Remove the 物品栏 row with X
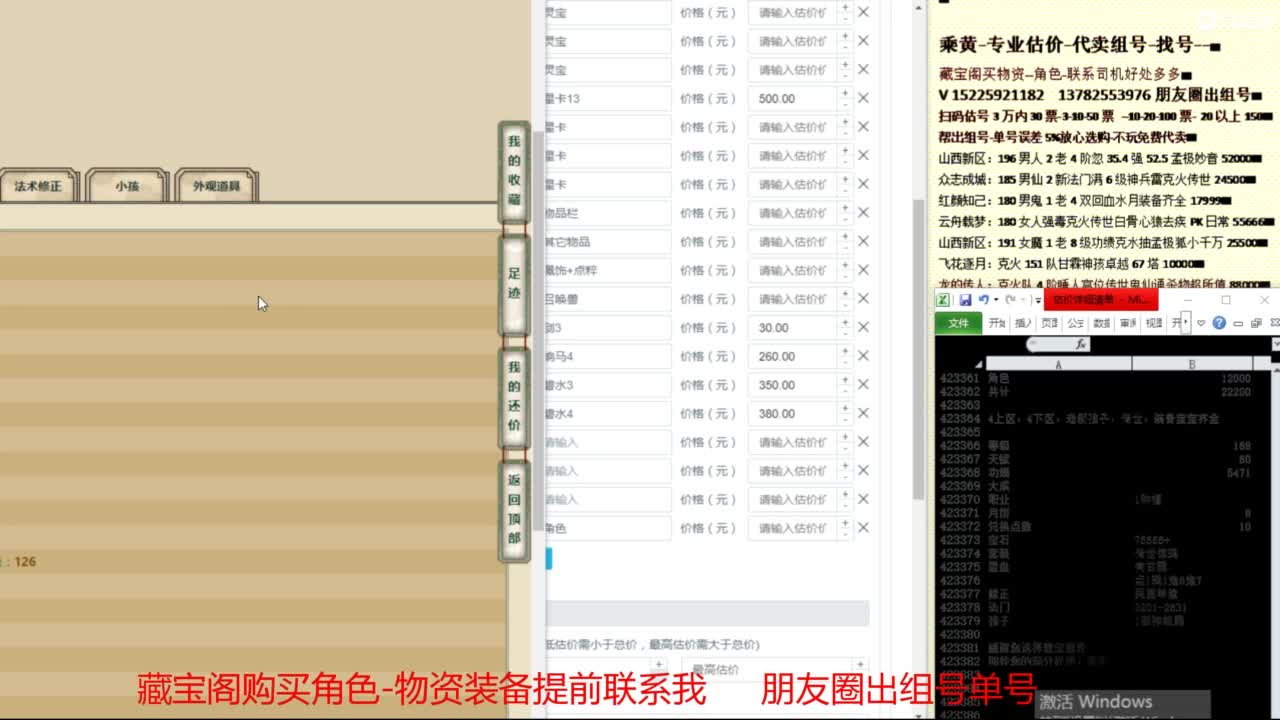The image size is (1280, 720). tap(863, 213)
